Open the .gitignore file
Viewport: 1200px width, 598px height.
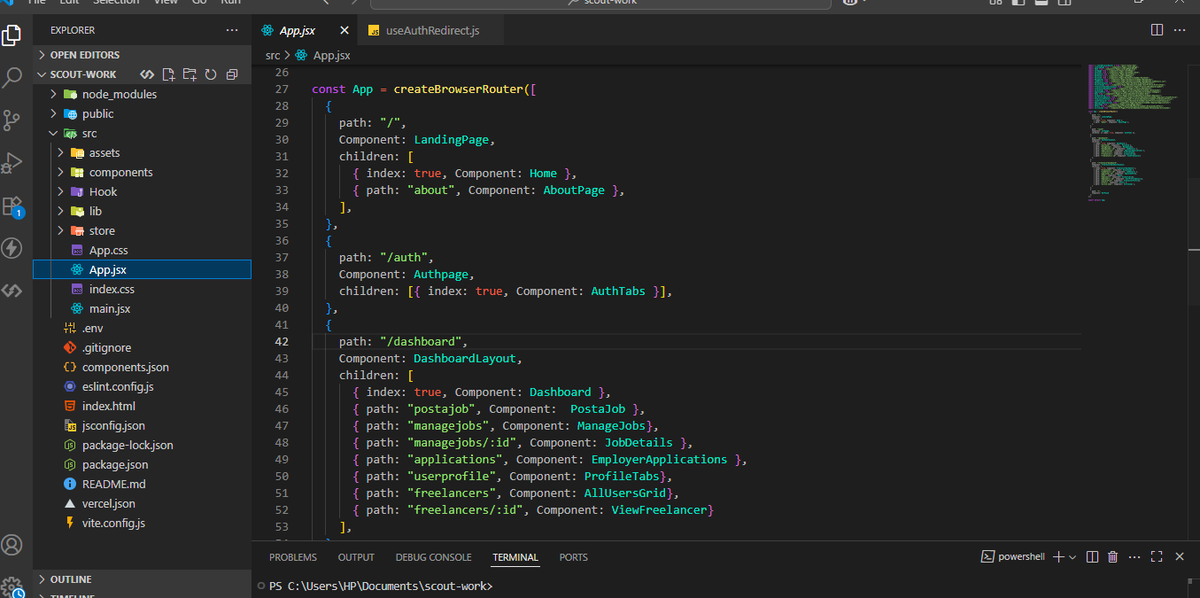(142, 348)
